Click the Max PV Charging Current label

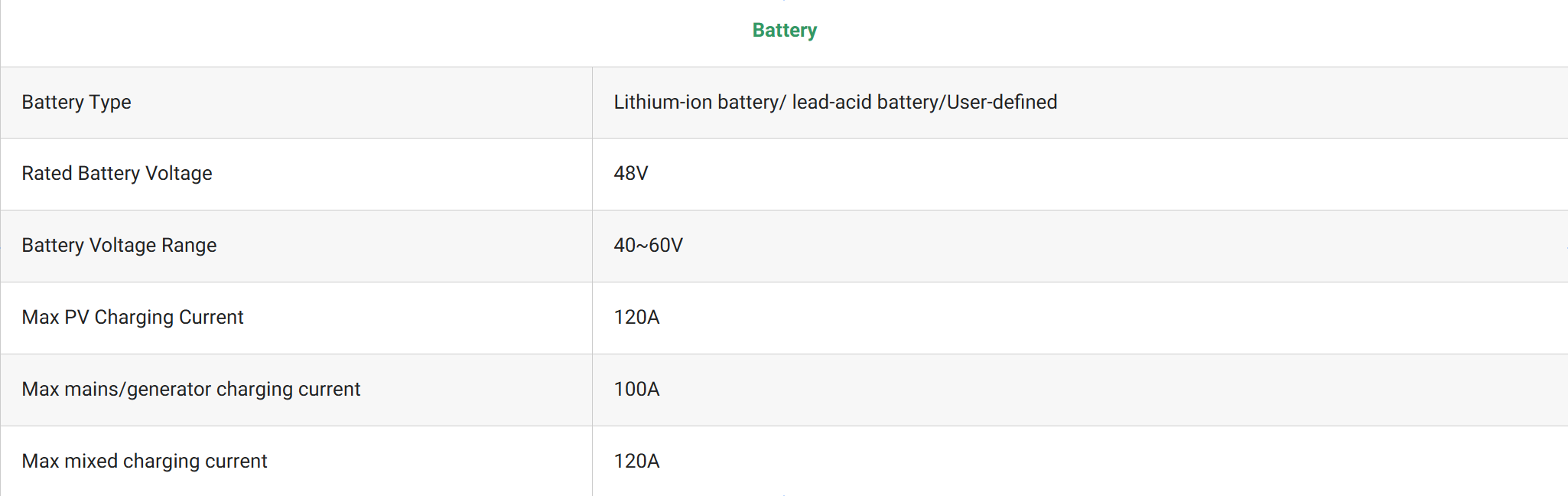pos(132,318)
